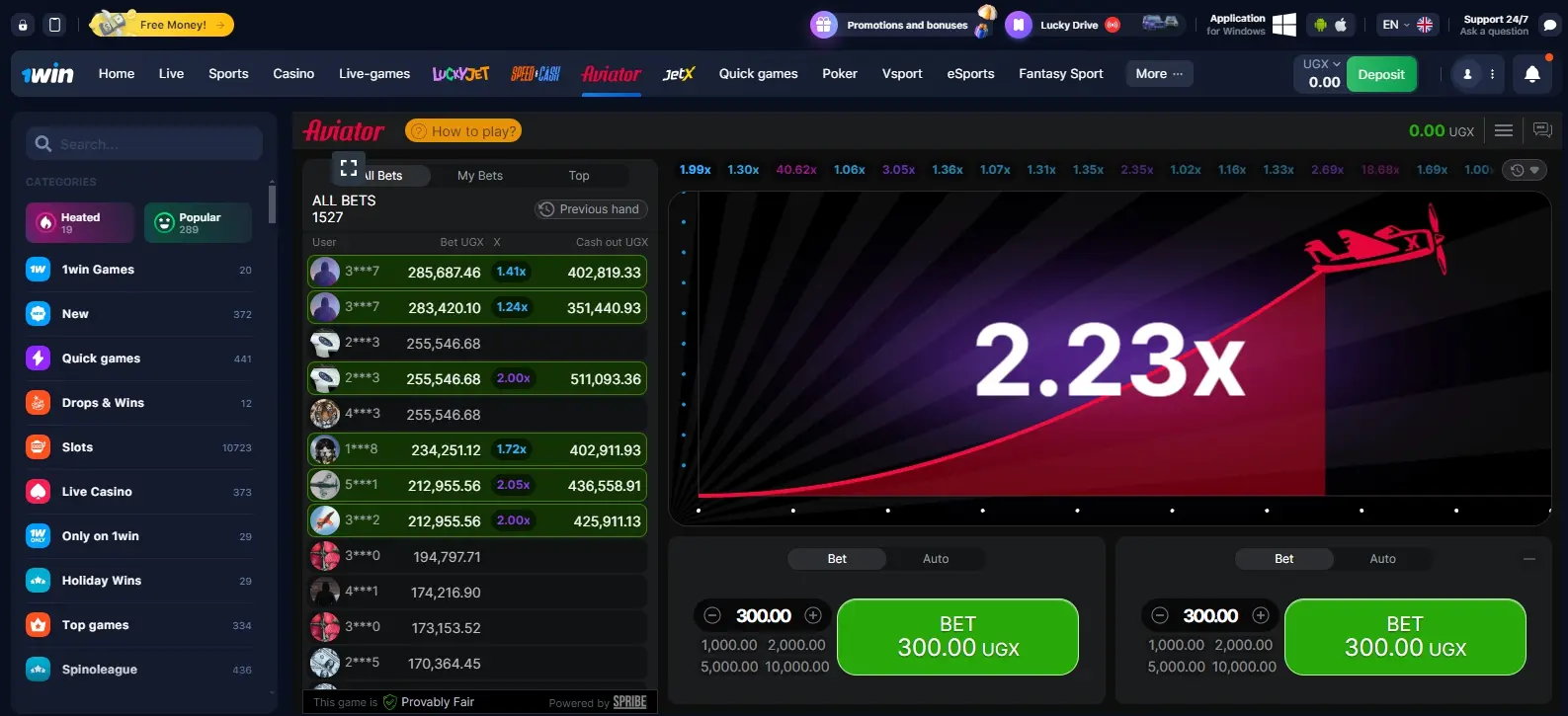Open Spinoleague category
The image size is (1568, 716).
pyautogui.click(x=138, y=670)
